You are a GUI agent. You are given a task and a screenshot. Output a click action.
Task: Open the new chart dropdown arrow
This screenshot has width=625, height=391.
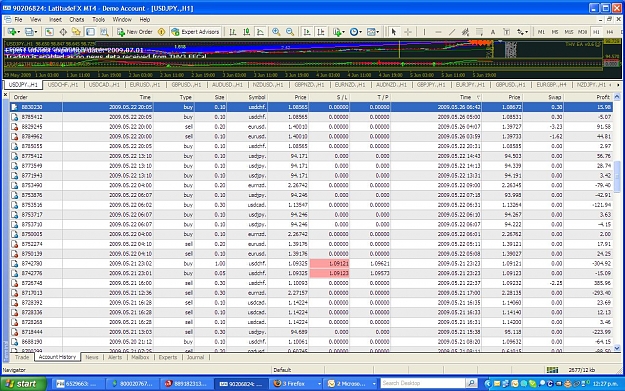click(x=19, y=32)
